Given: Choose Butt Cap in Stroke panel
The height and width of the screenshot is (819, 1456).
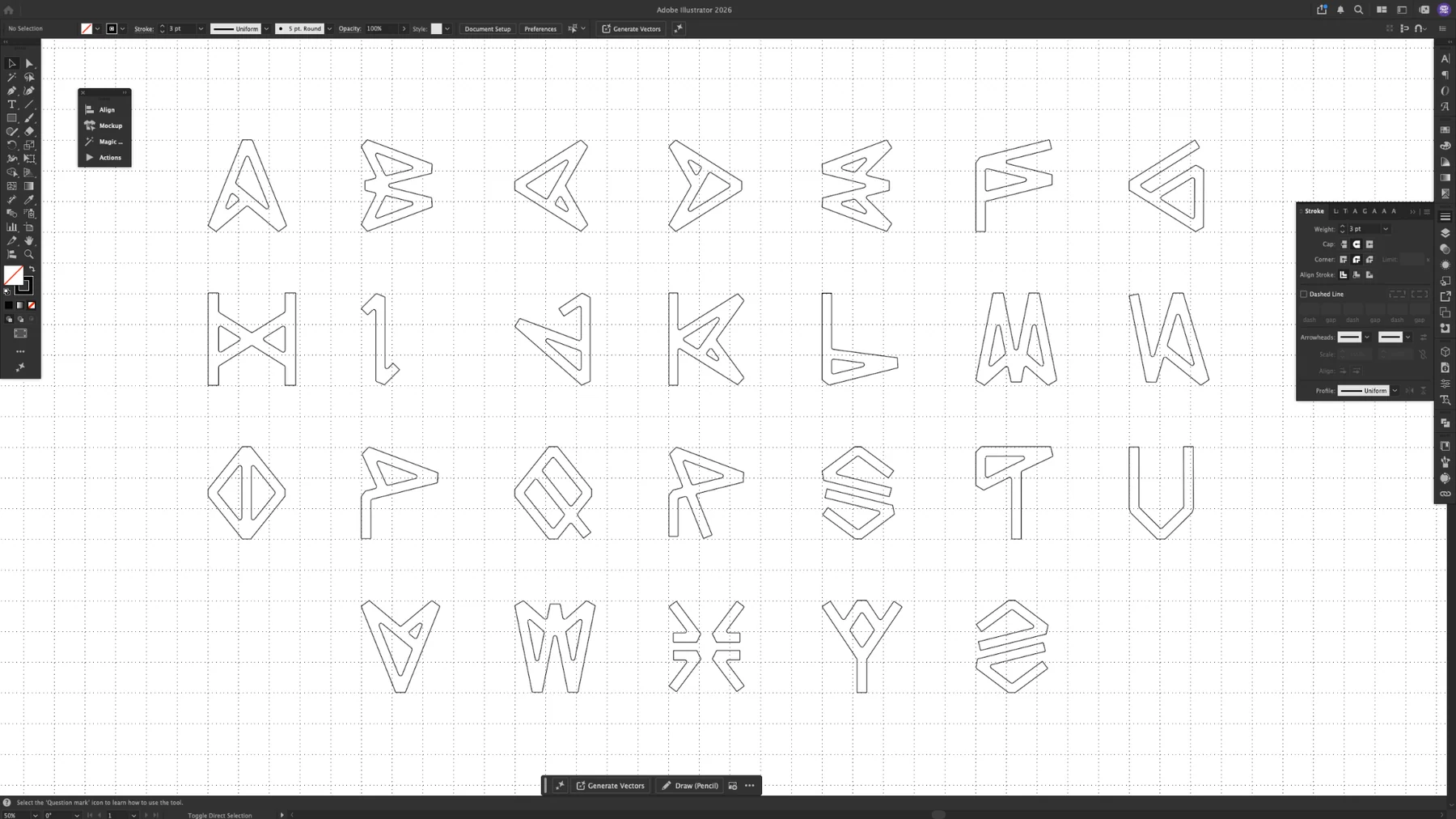Looking at the screenshot, I should pyautogui.click(x=1344, y=244).
